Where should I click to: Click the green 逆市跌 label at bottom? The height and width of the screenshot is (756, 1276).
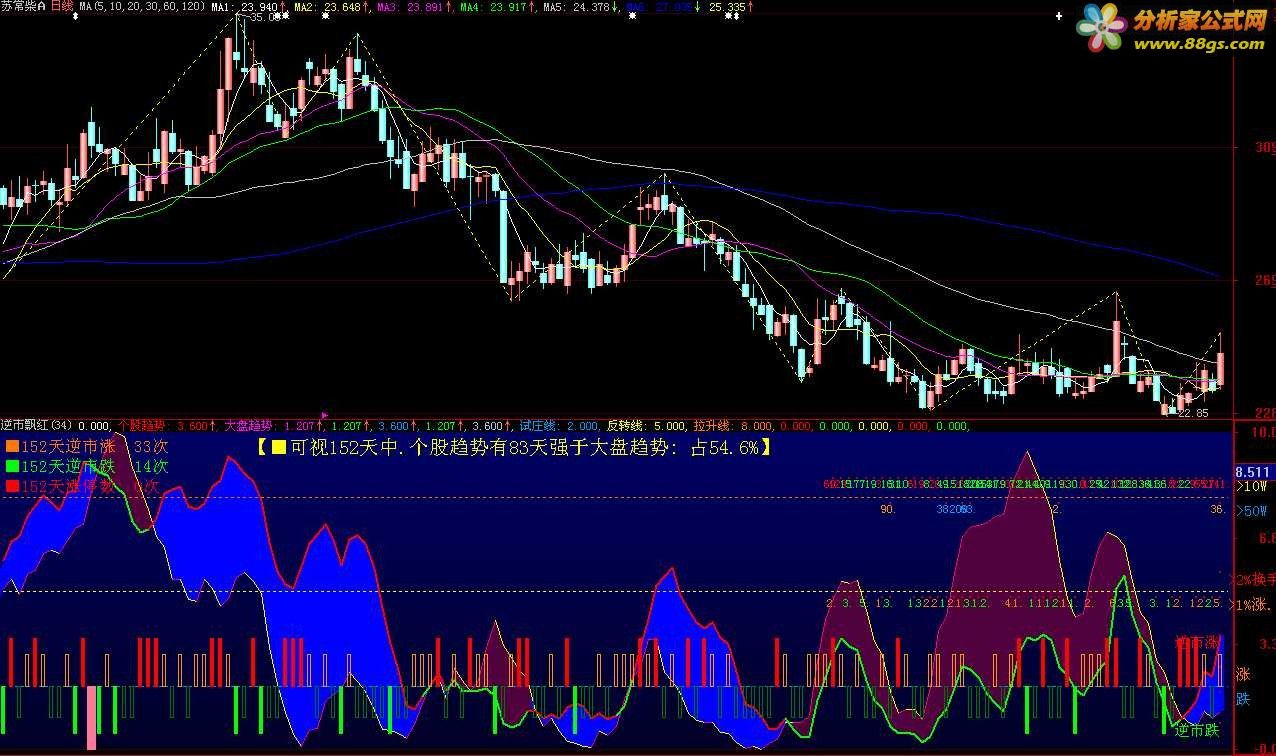[x=1197, y=730]
